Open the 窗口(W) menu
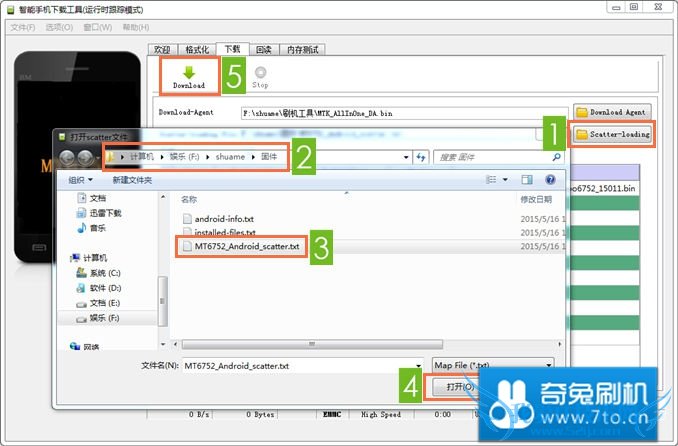The image size is (678, 446). (x=98, y=27)
